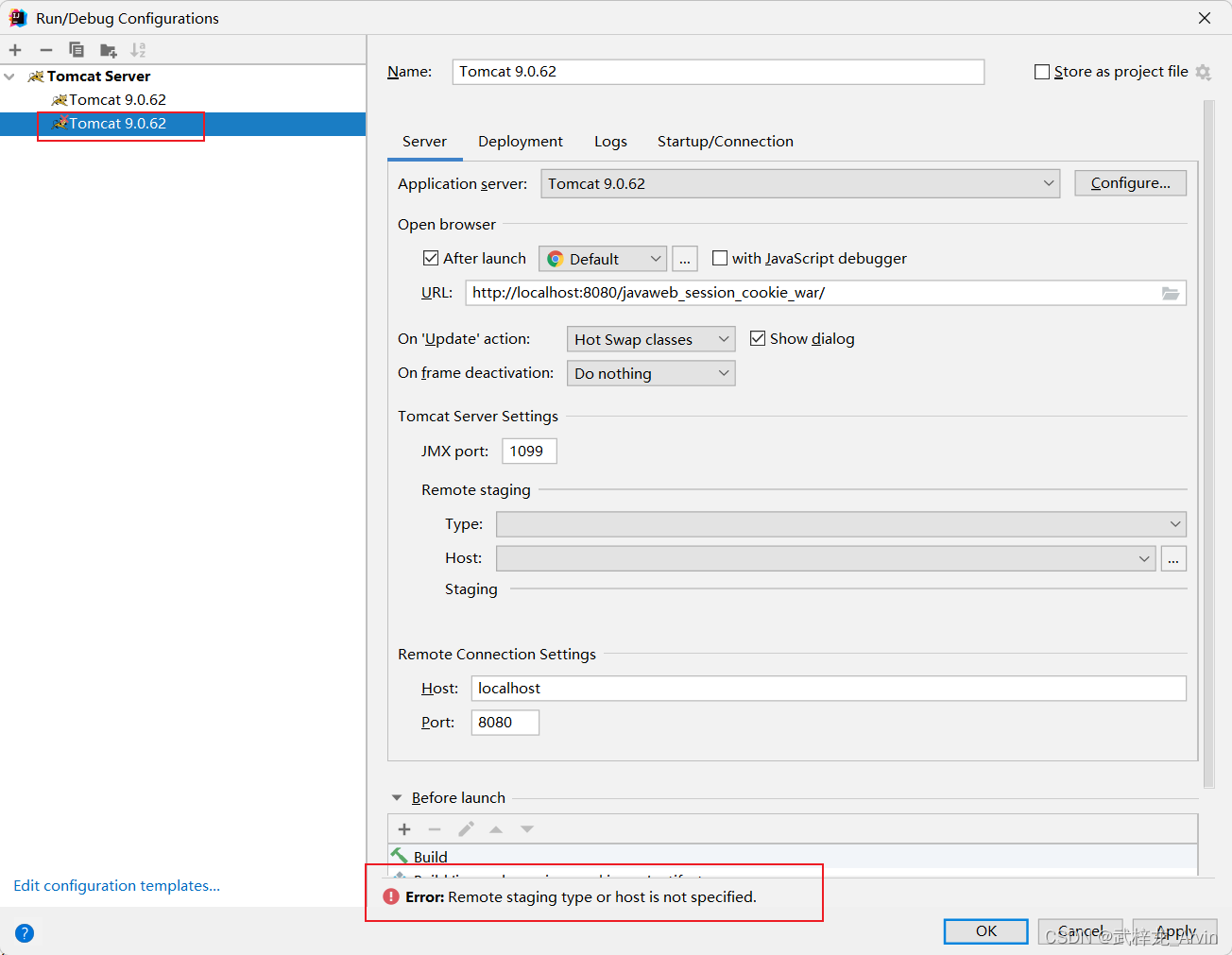Open Do nothing frame deactivation dropdown
1232x955 pixels.
click(x=651, y=373)
